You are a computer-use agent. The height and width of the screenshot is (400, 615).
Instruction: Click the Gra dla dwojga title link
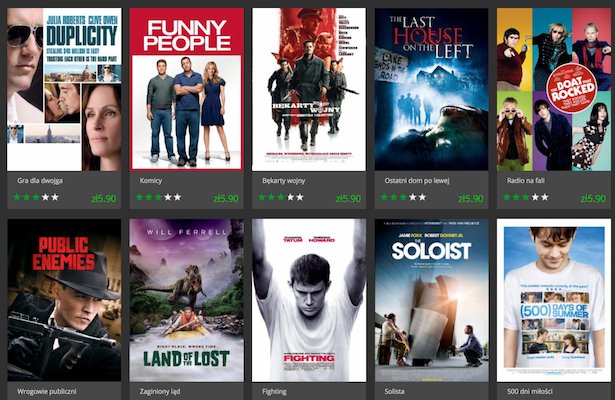pos(40,181)
